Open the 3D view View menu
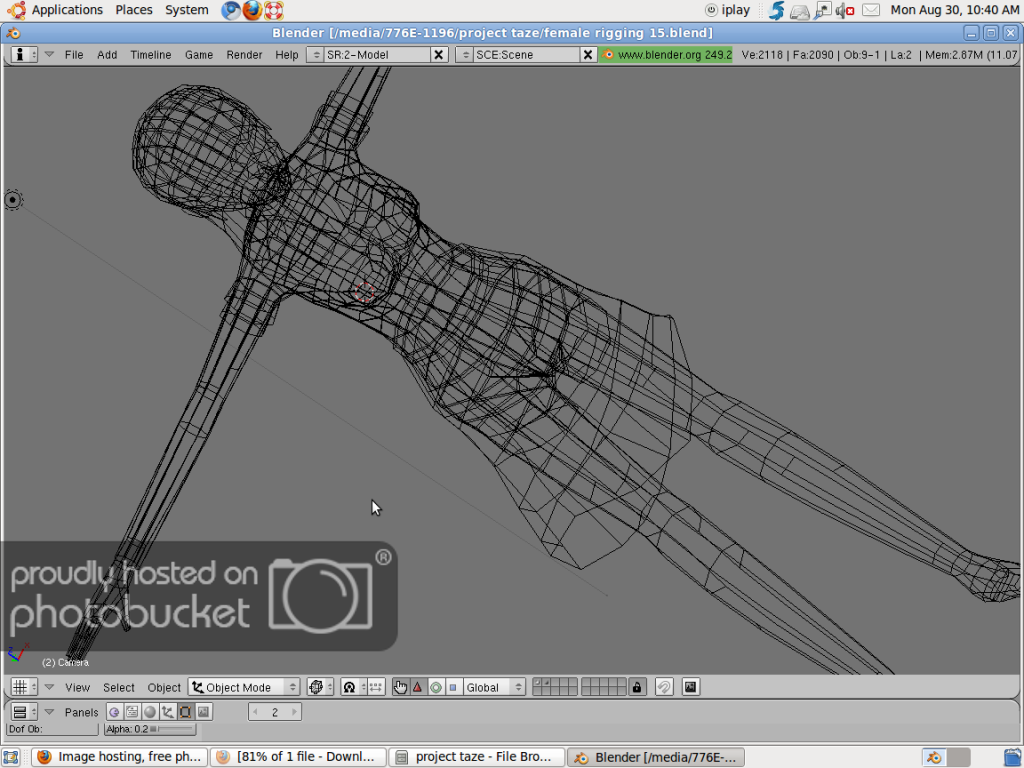The image size is (1024, 768). [x=77, y=687]
